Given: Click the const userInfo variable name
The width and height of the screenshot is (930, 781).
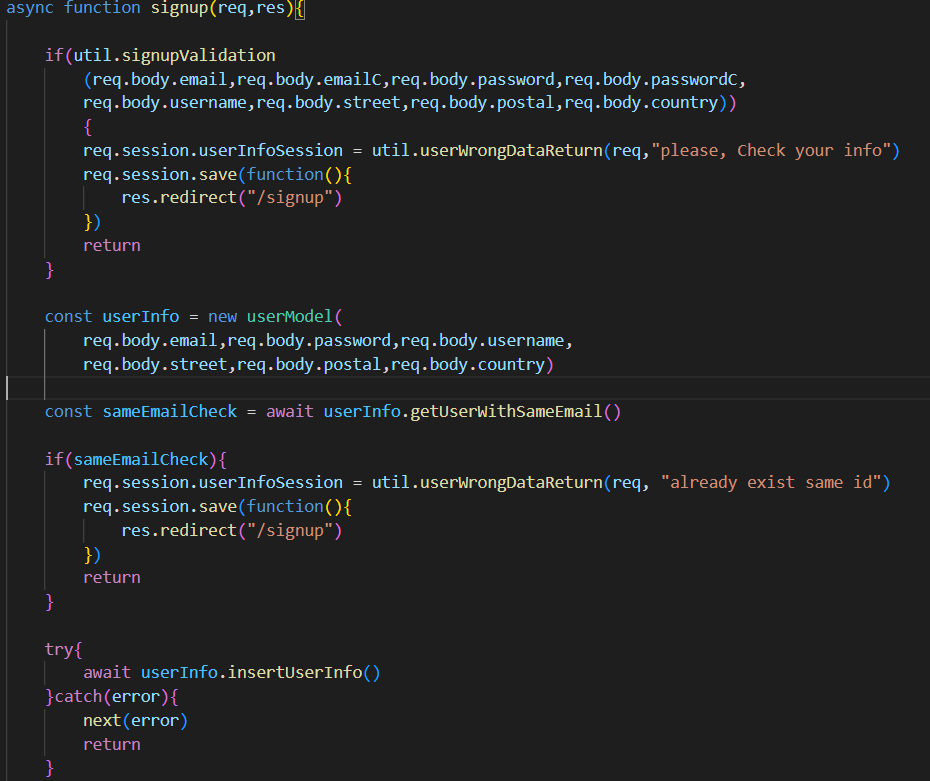Looking at the screenshot, I should pyautogui.click(x=141, y=317).
